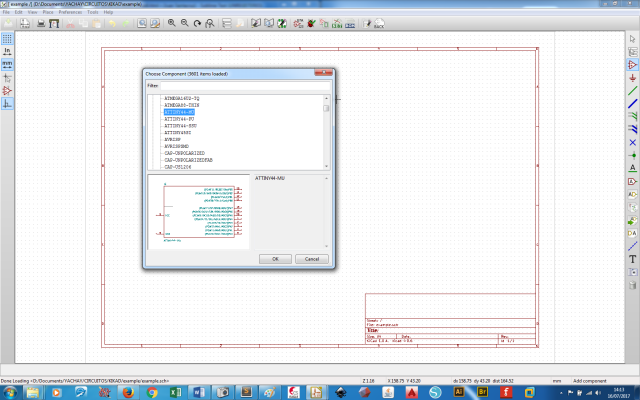Open the Windows Start menu
This screenshot has height=400, width=640.
pyautogui.click(x=10, y=393)
